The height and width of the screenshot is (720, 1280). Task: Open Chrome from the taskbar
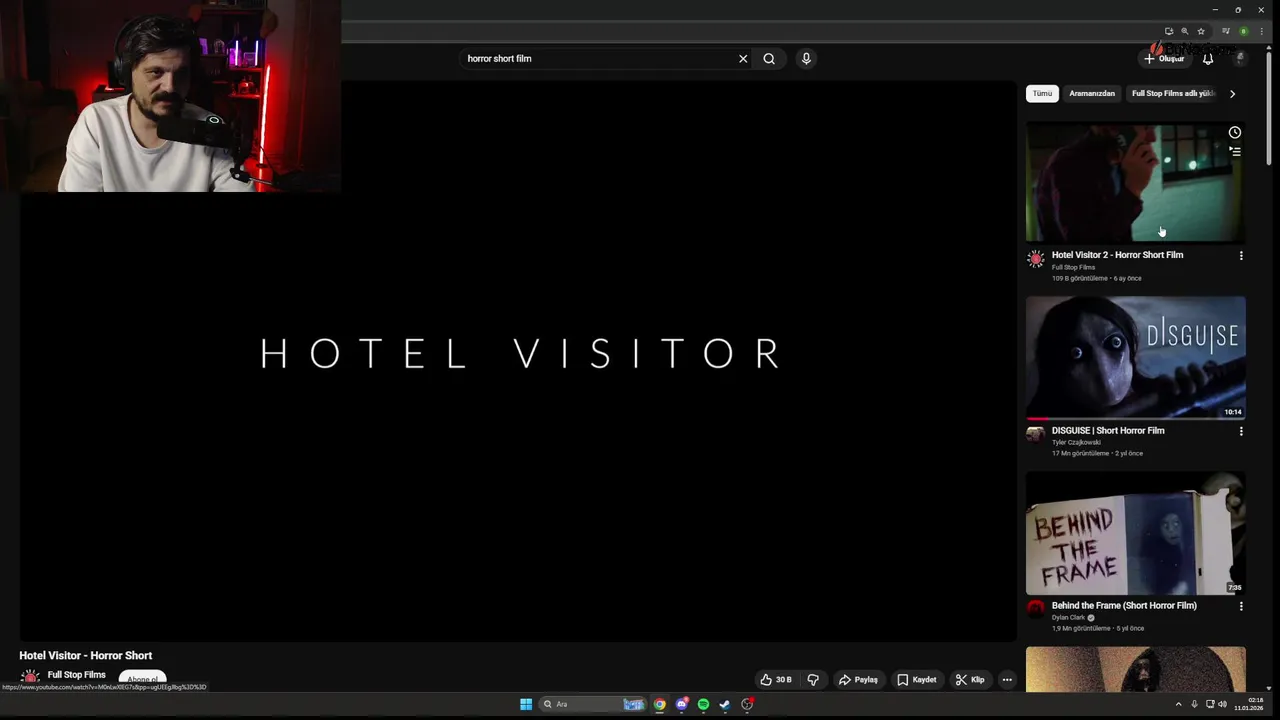coord(660,704)
